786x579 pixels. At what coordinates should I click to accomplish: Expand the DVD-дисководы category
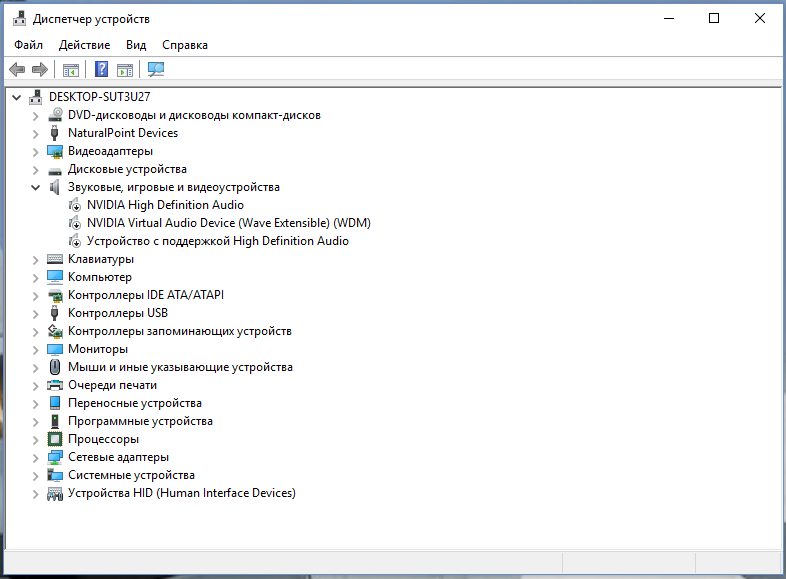(x=36, y=116)
